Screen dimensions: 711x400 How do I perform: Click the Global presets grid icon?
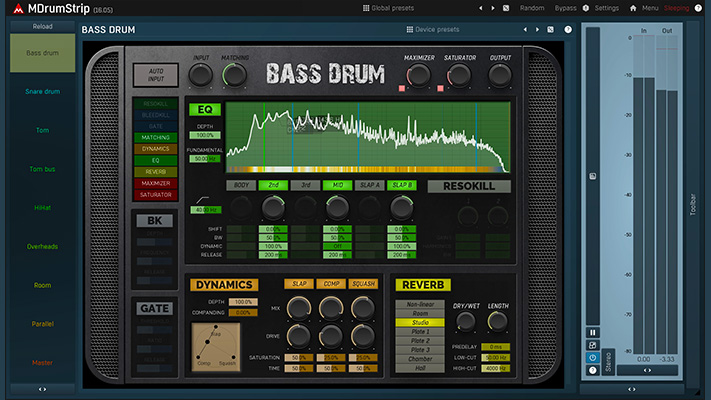click(365, 8)
